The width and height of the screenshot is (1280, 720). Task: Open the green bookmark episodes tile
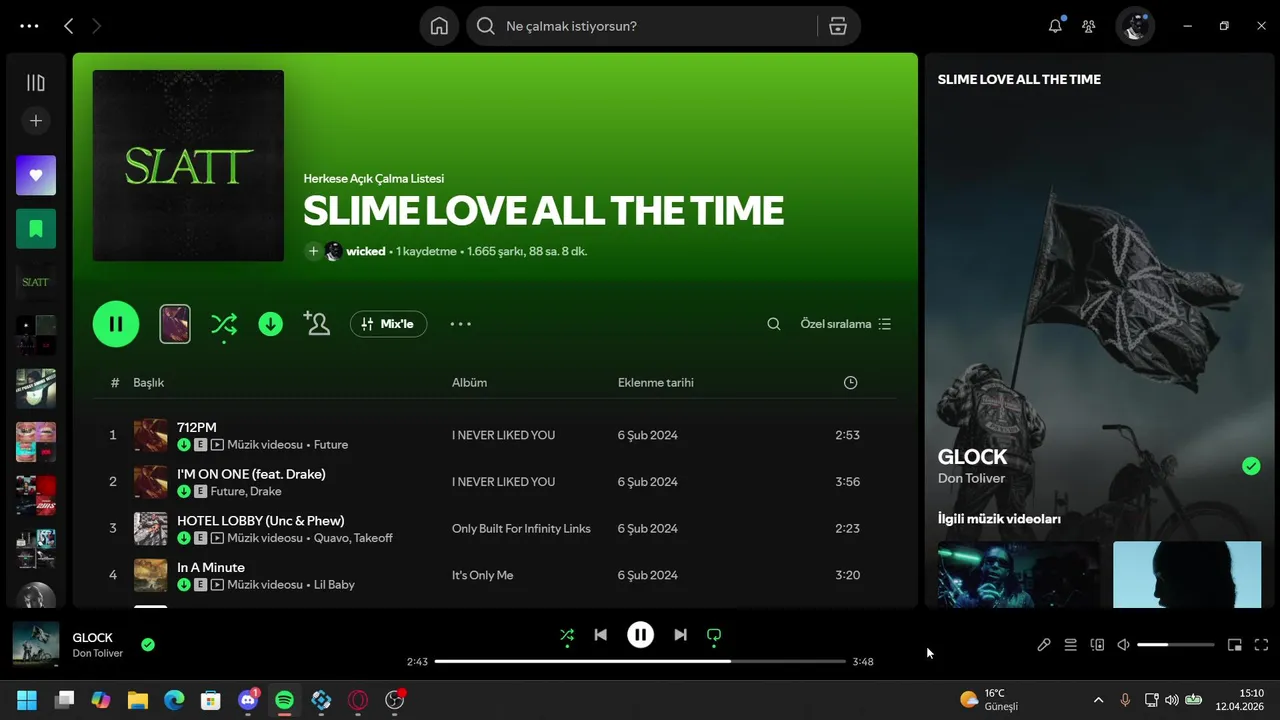pyautogui.click(x=36, y=229)
